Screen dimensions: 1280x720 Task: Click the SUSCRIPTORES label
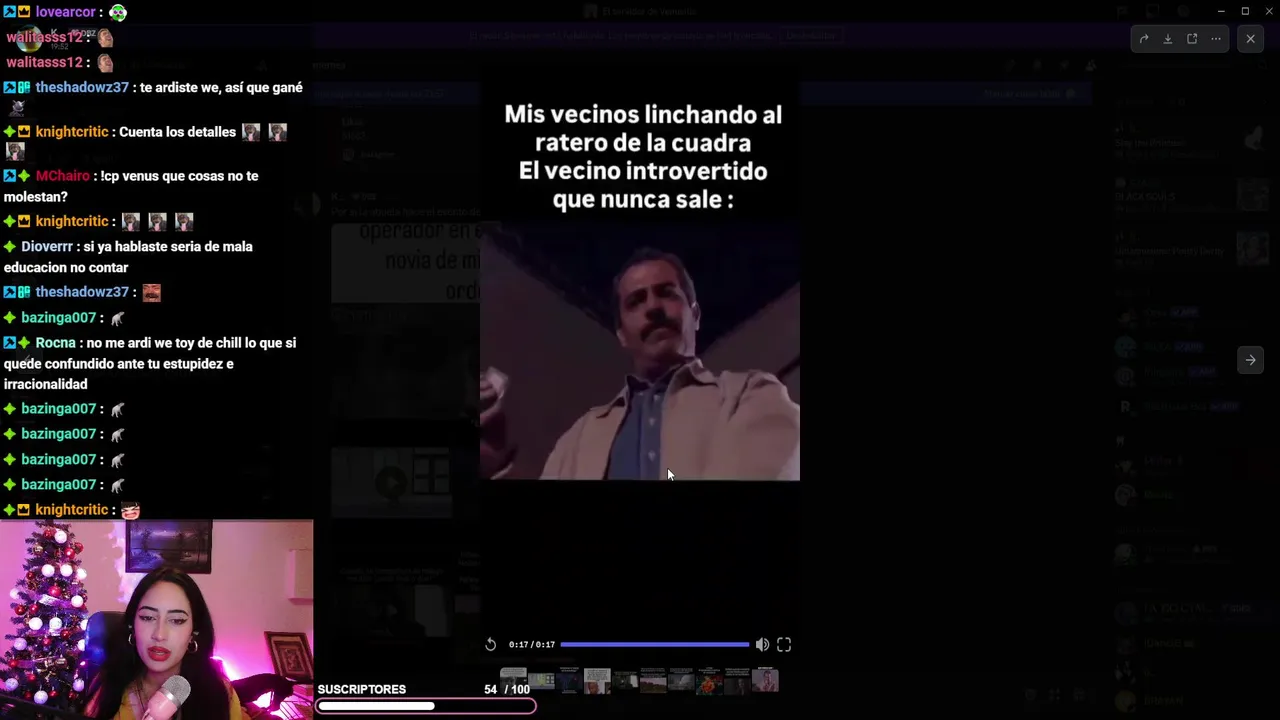click(x=362, y=689)
